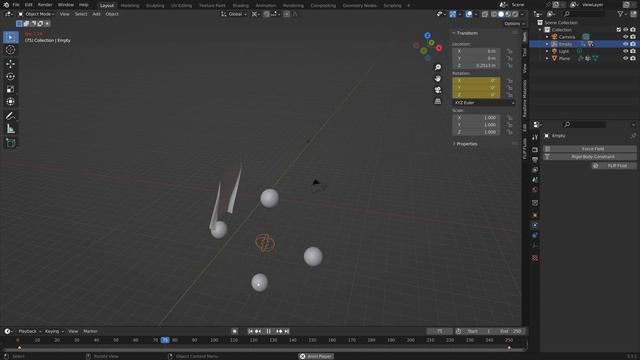The width and height of the screenshot is (640, 360).
Task: Switch to the Shading workspace tab
Action: [x=240, y=5]
